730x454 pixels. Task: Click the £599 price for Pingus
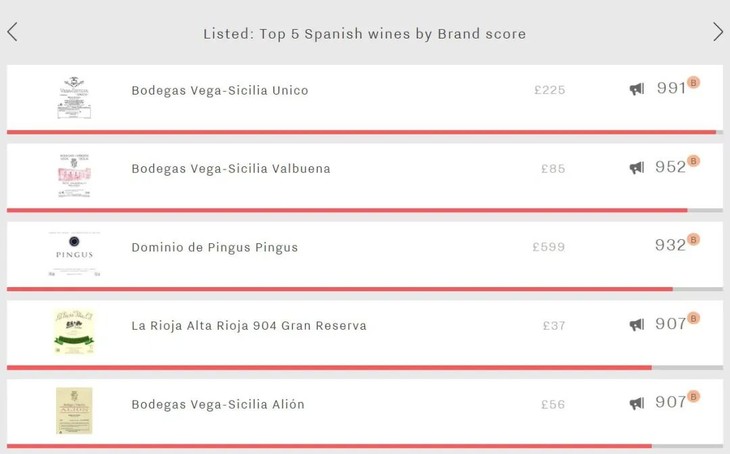[x=549, y=247]
